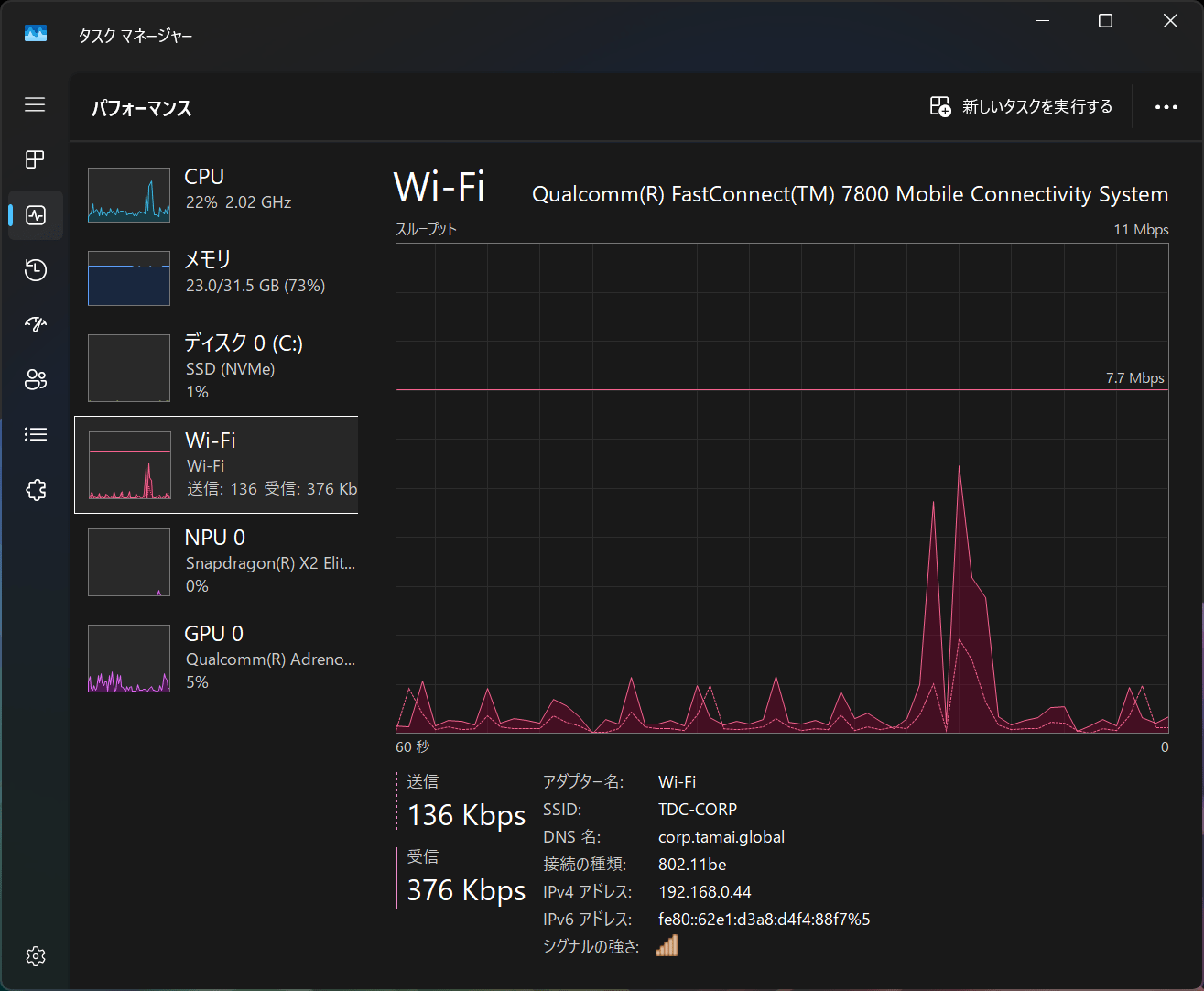The width and height of the screenshot is (1204, 991).
Task: Click the connection type 802.11be
Action: click(692, 865)
